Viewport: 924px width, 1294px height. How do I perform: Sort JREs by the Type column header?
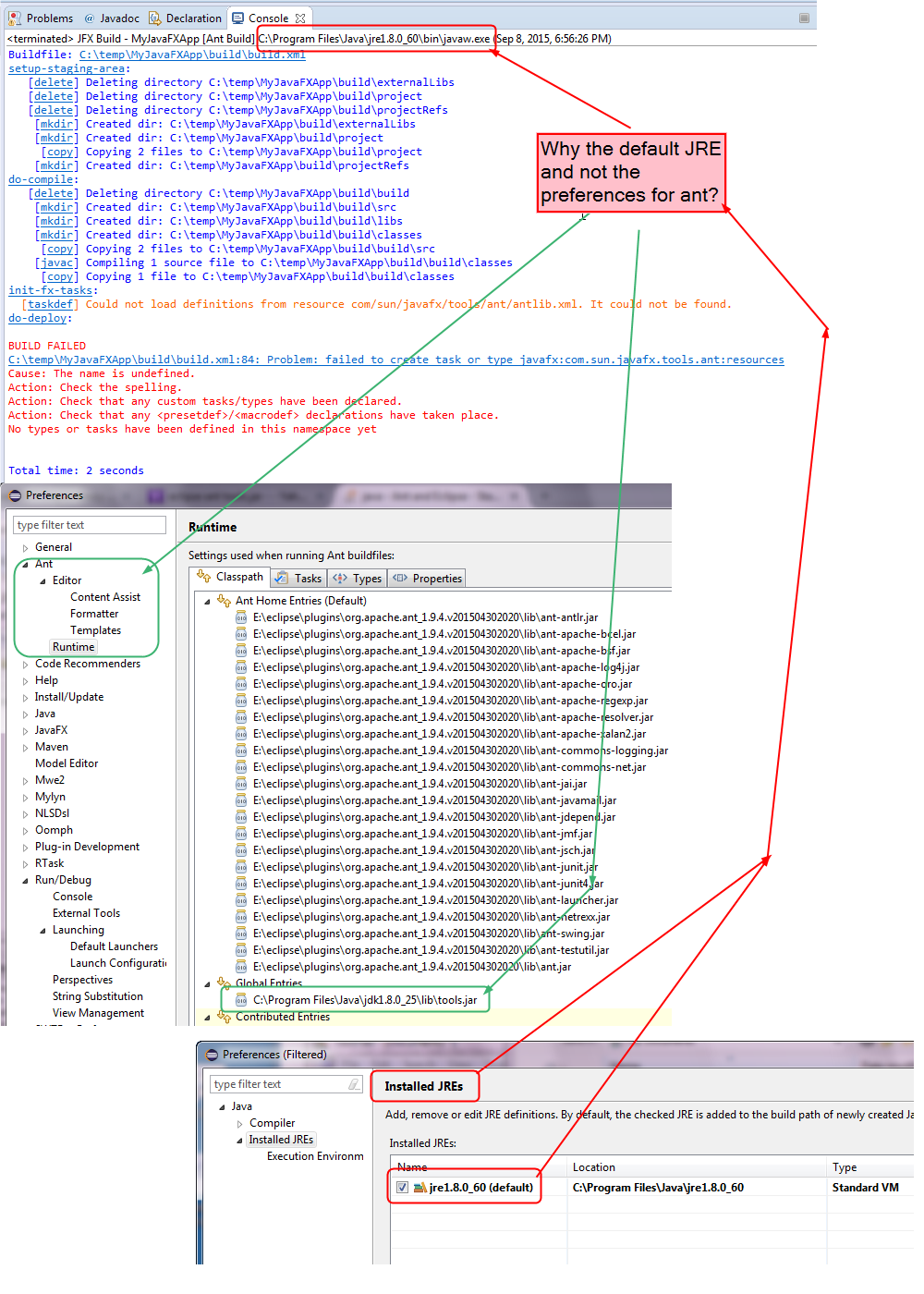(x=872, y=1167)
